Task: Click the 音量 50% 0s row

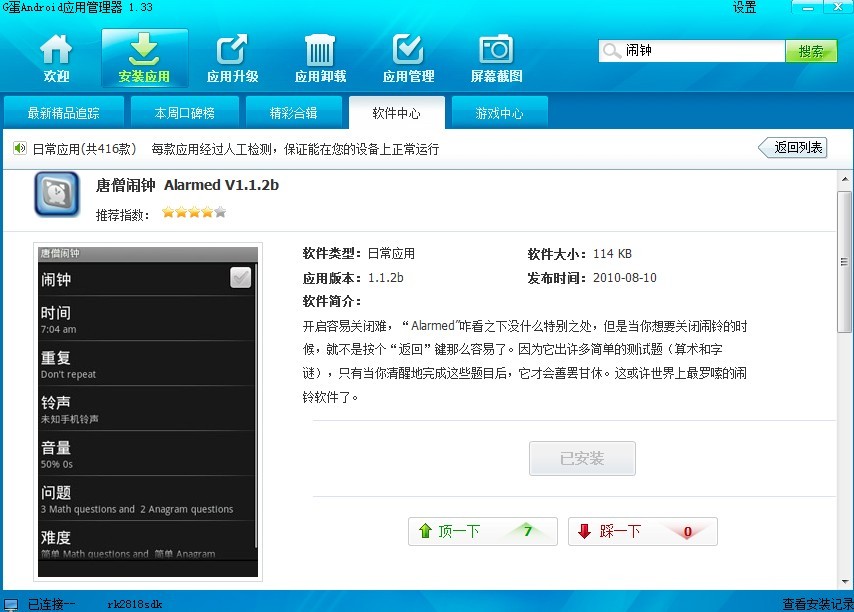Action: 147,454
